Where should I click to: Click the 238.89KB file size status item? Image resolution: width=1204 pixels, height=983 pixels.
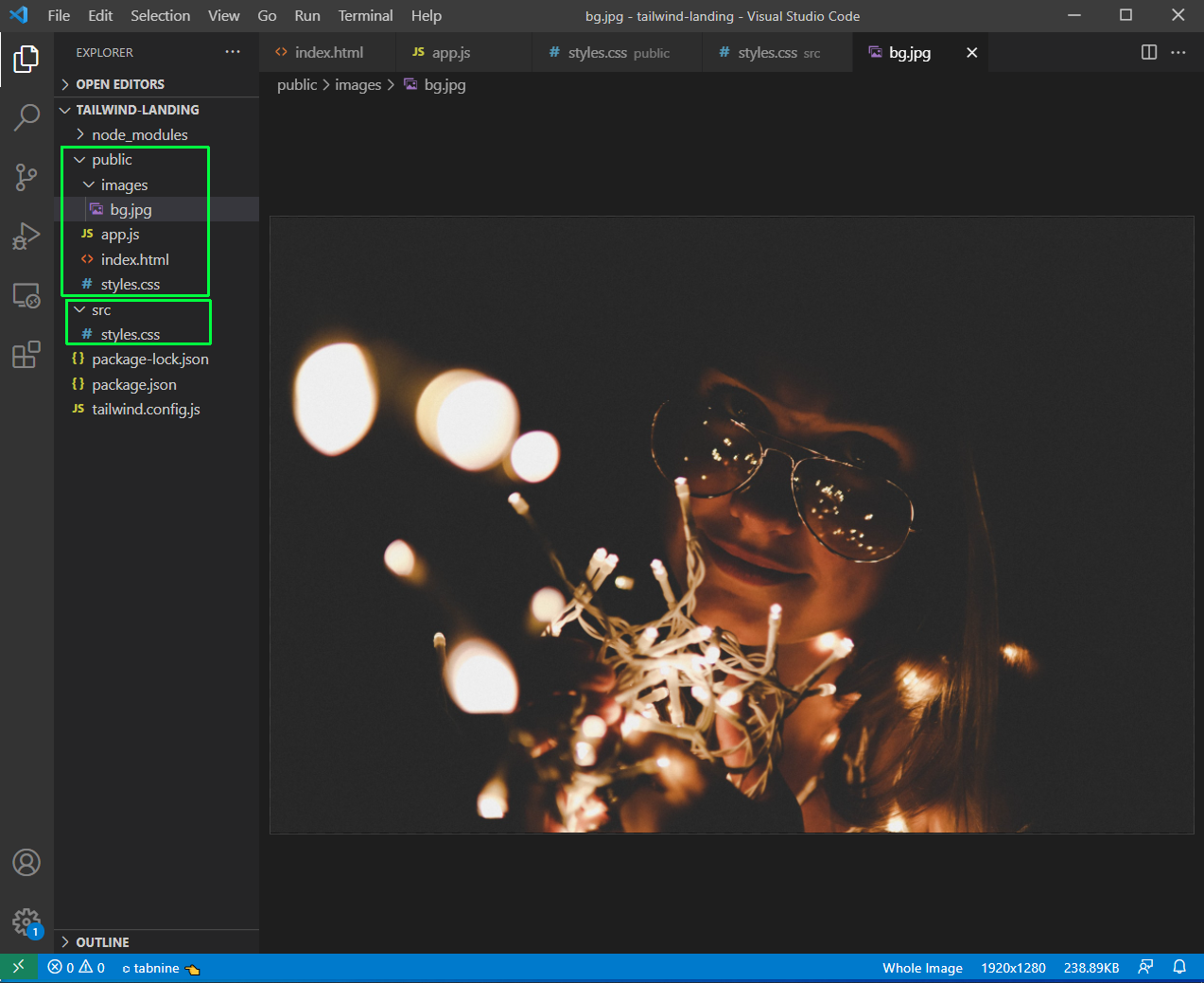tap(1091, 968)
